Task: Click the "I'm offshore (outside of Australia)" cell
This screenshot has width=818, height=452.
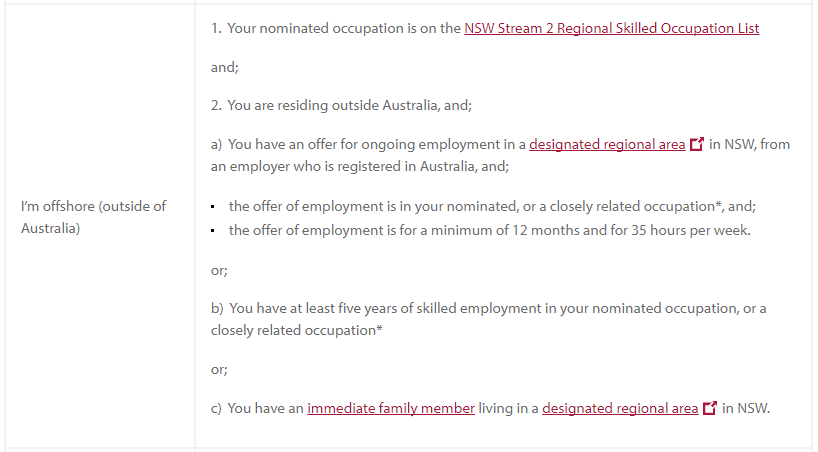Action: coord(93,217)
